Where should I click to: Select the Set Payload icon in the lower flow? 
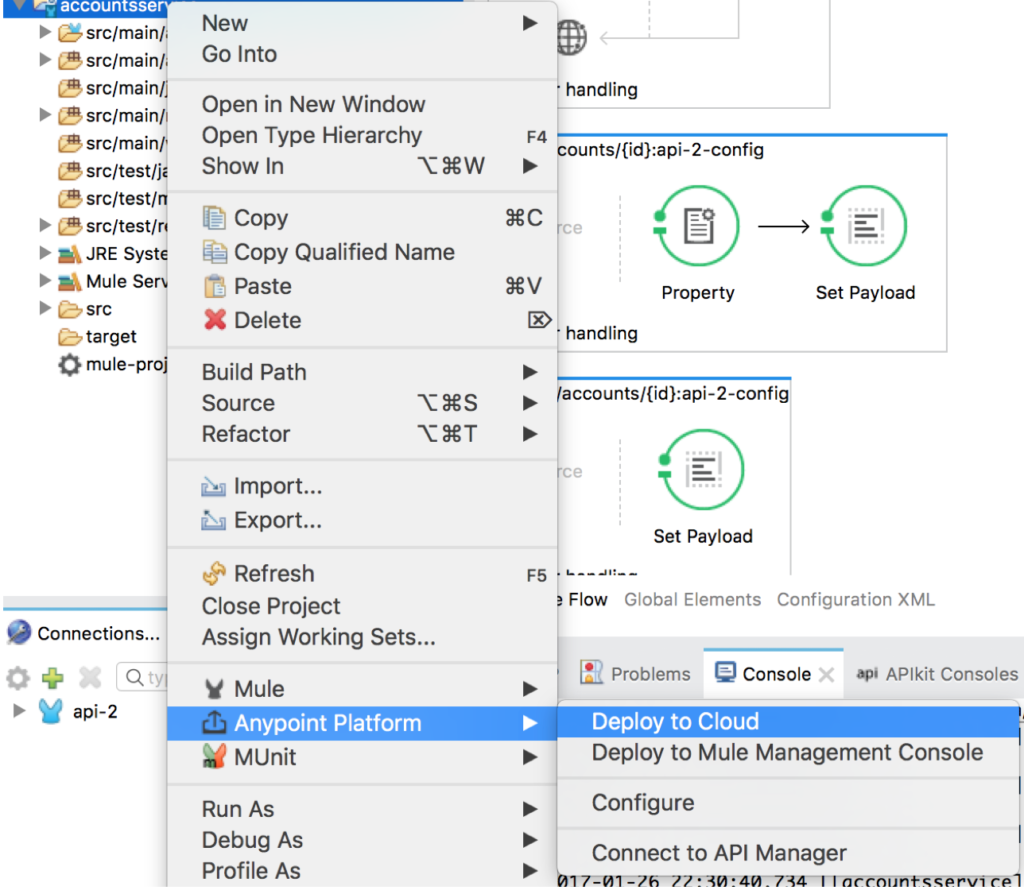(703, 469)
